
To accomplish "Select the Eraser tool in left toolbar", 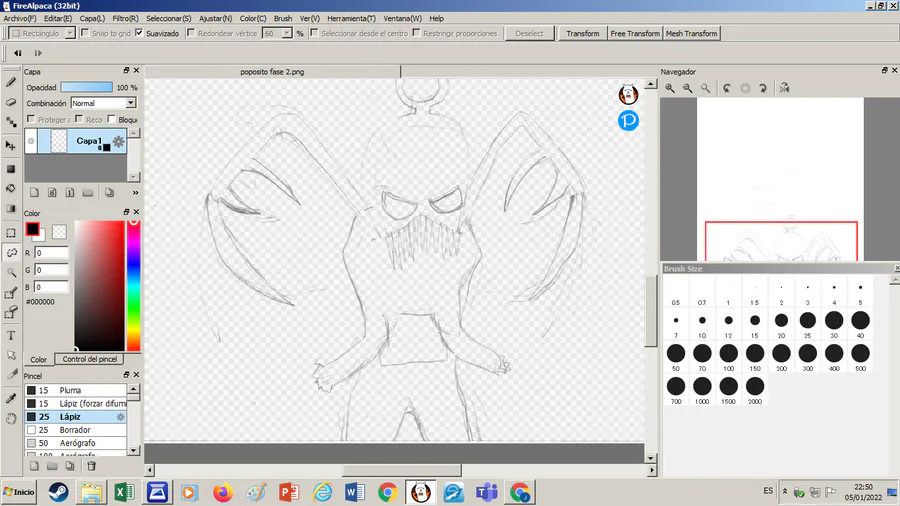I will pyautogui.click(x=11, y=102).
